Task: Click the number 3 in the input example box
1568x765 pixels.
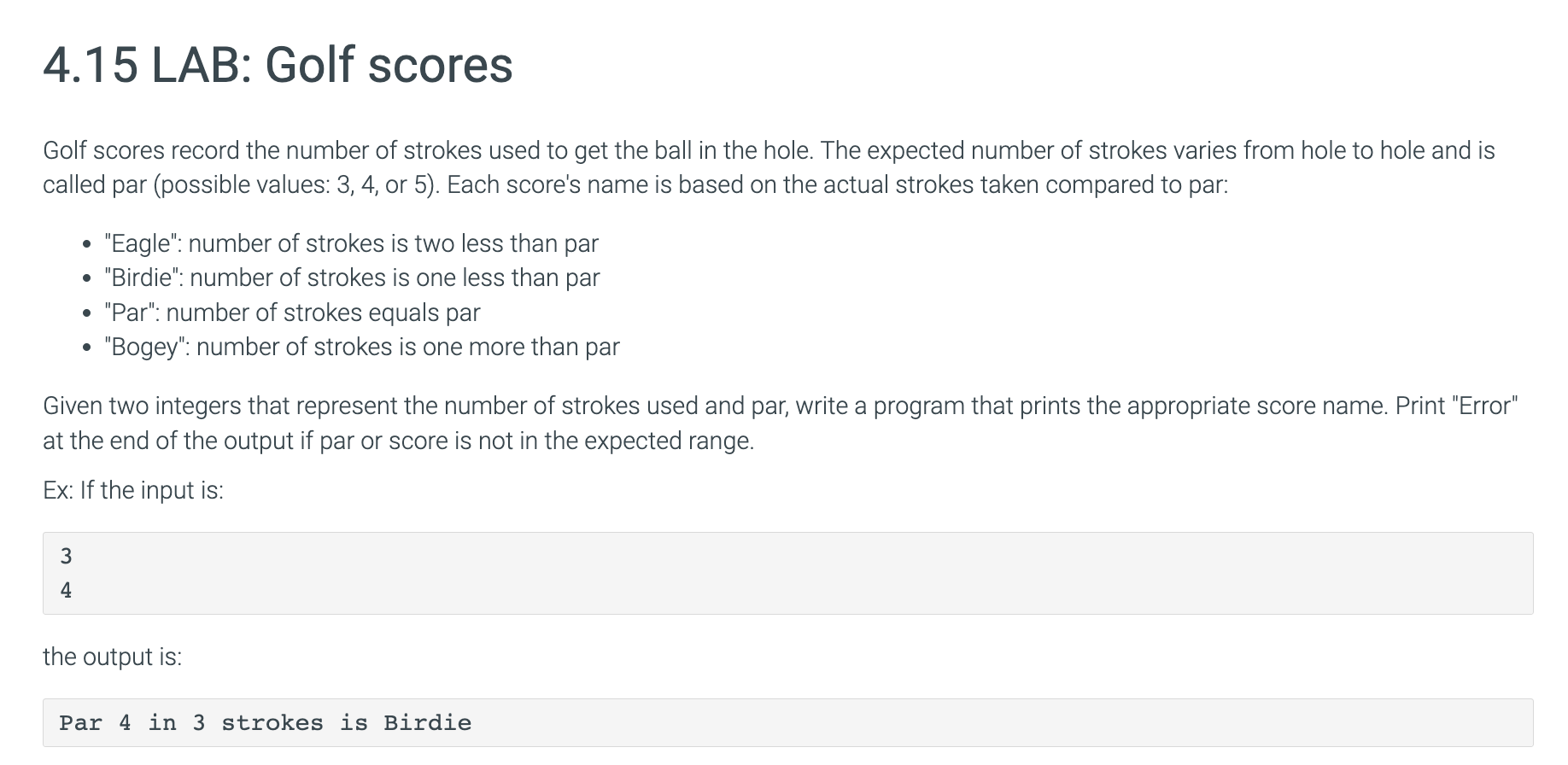Action: 66,557
